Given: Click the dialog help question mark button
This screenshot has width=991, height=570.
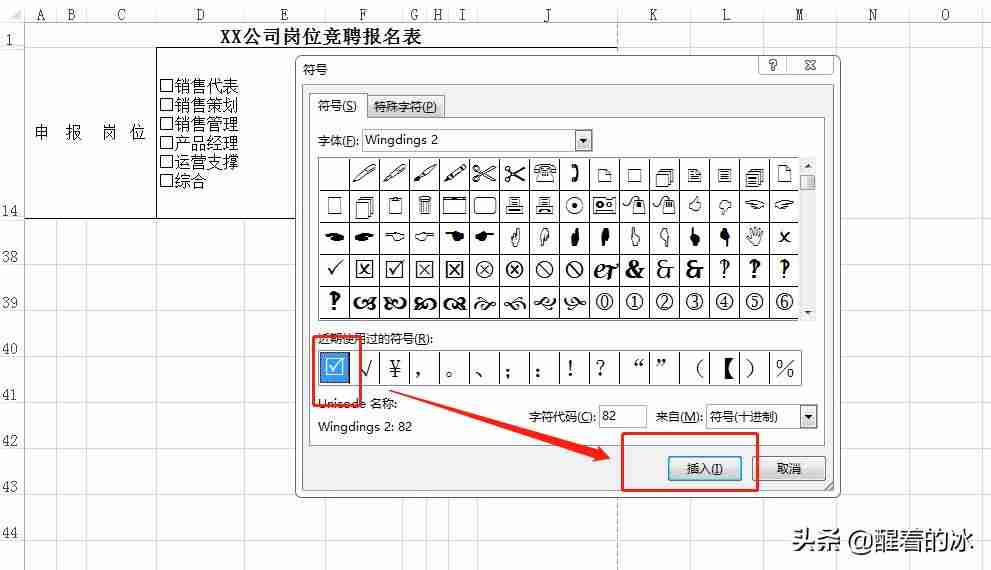Looking at the screenshot, I should 772,65.
